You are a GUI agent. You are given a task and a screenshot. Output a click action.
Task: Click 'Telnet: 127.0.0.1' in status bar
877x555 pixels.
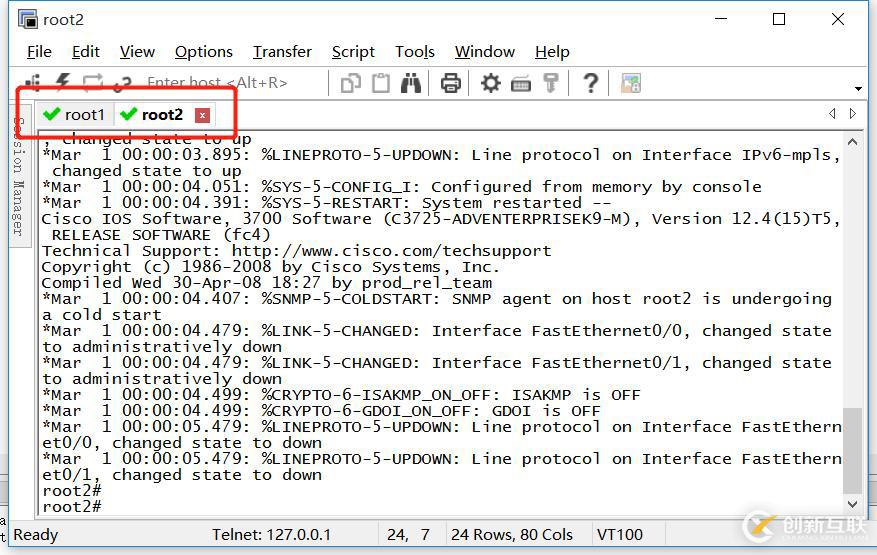click(x=271, y=535)
